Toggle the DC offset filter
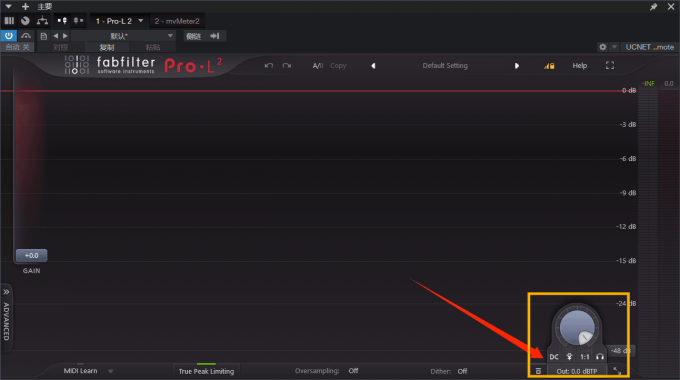Screen dimensions: 680x380 pos(554,357)
